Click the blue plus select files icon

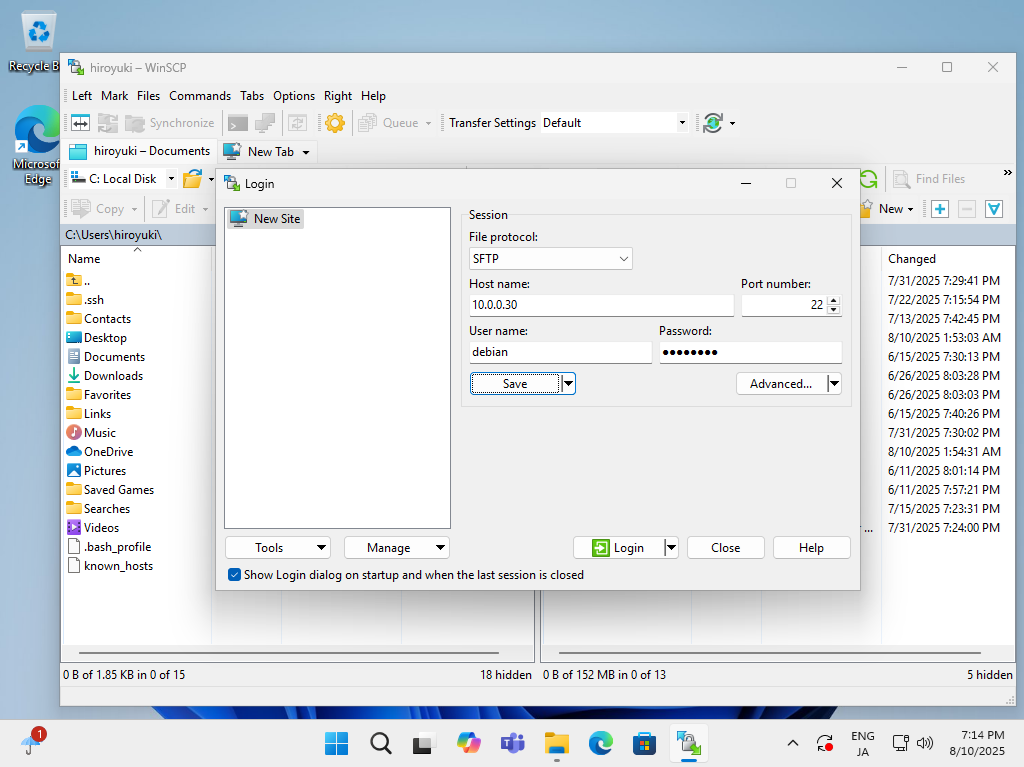click(x=940, y=209)
